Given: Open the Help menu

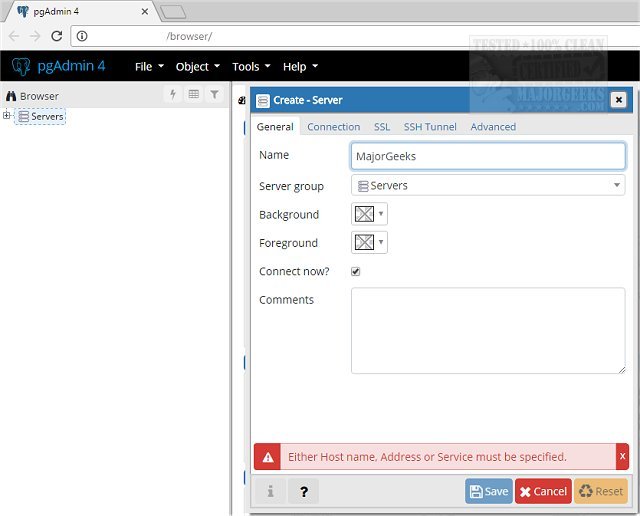Looking at the screenshot, I should [300, 67].
